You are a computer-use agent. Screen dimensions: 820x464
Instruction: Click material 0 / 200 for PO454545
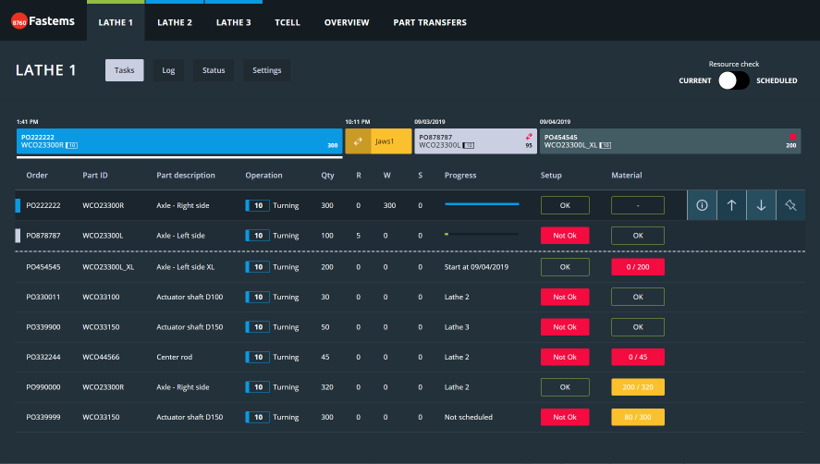(637, 267)
